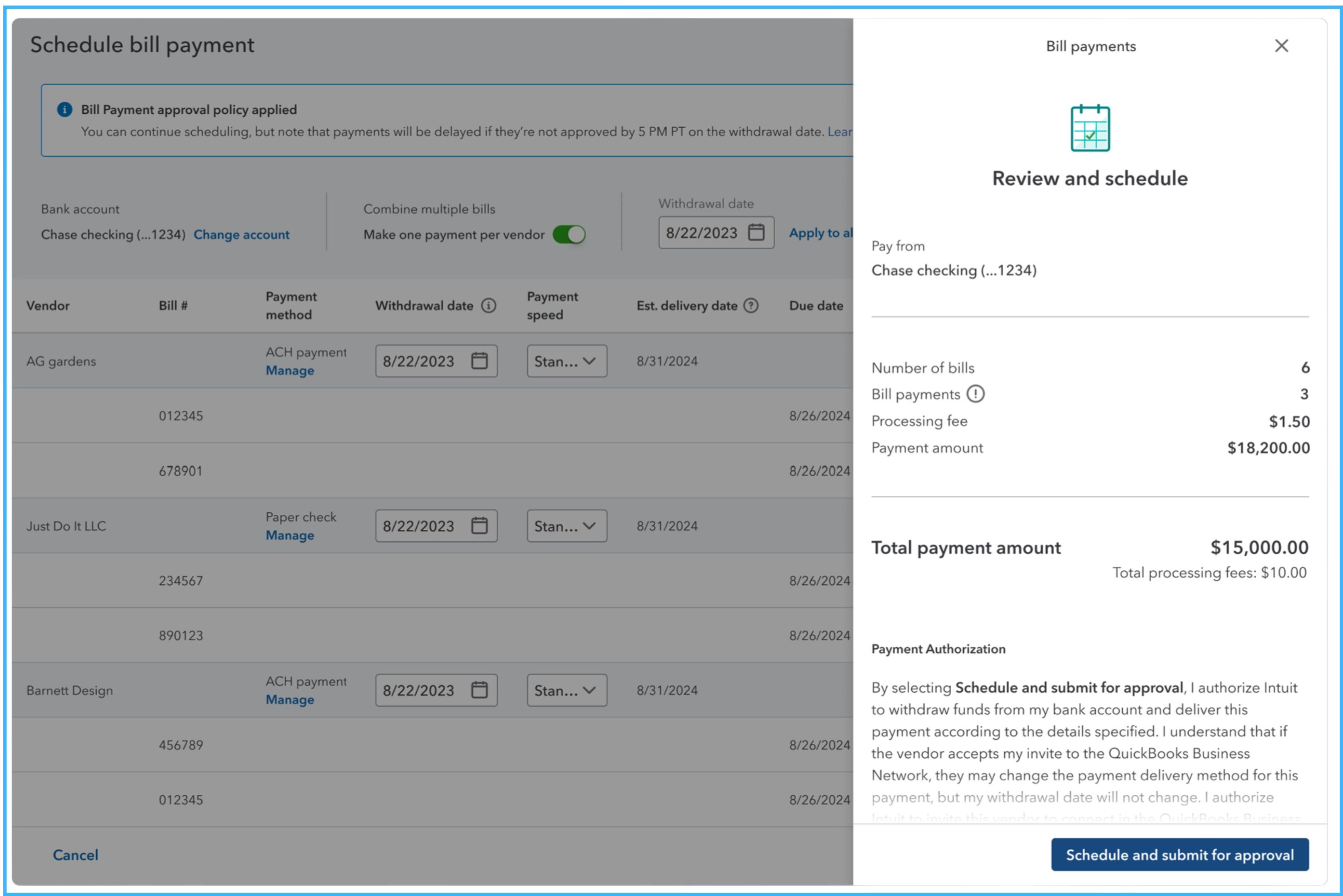Open calendar icon in Barnett Design row

click(x=479, y=690)
